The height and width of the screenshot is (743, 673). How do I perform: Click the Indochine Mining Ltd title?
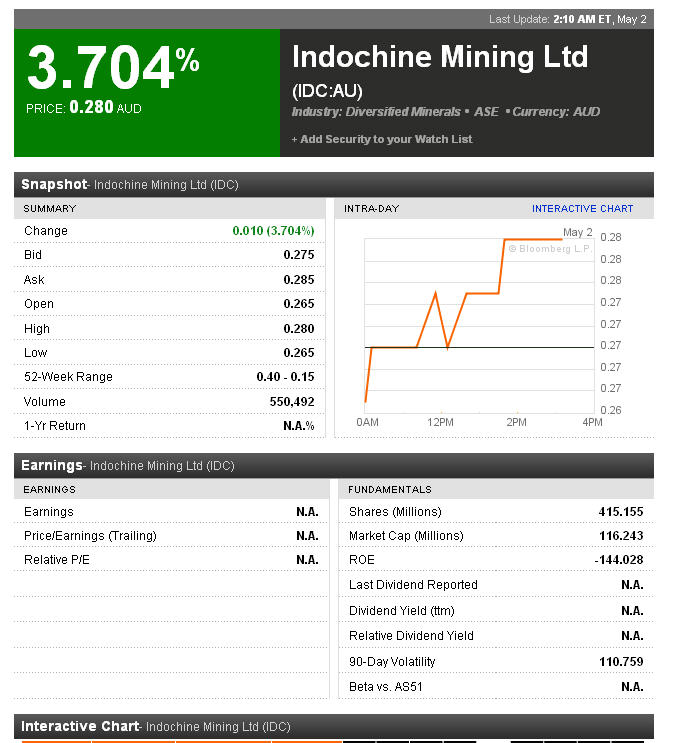pyautogui.click(x=440, y=57)
